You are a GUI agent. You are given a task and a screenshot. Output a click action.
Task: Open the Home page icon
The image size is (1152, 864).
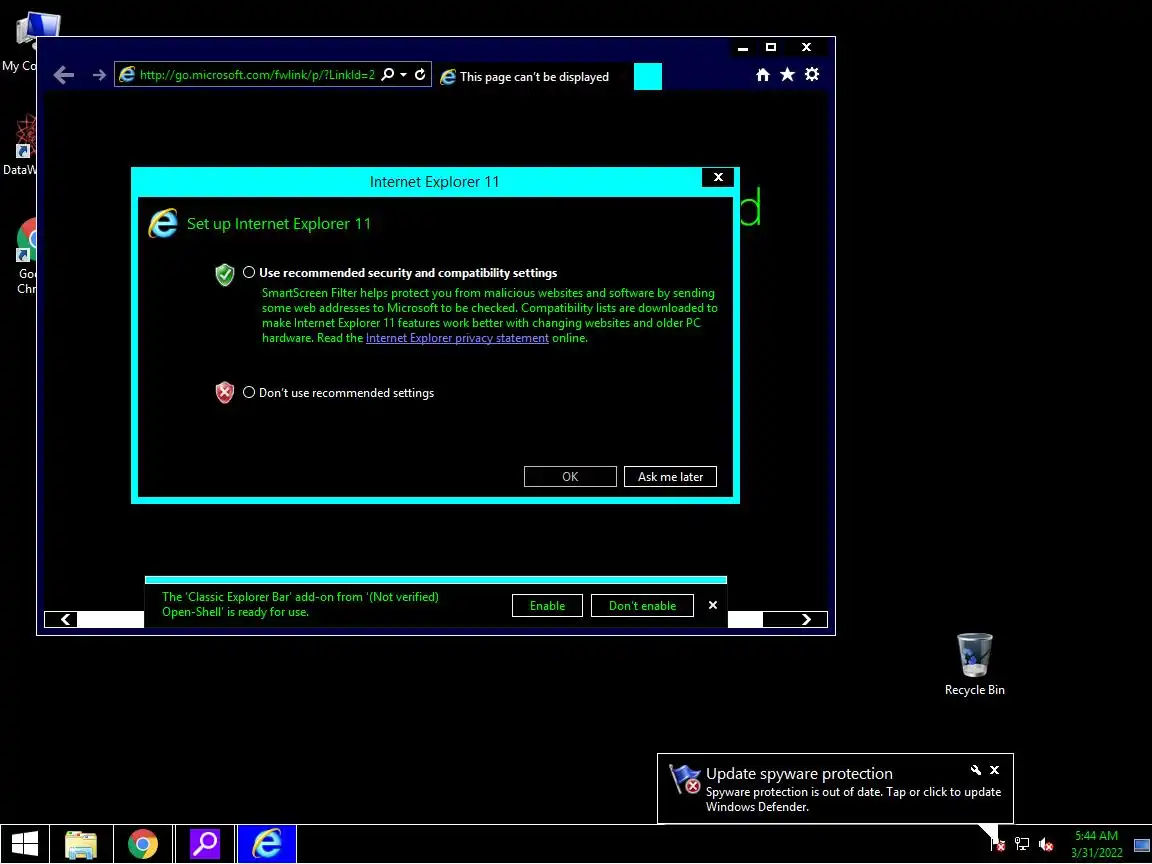763,74
